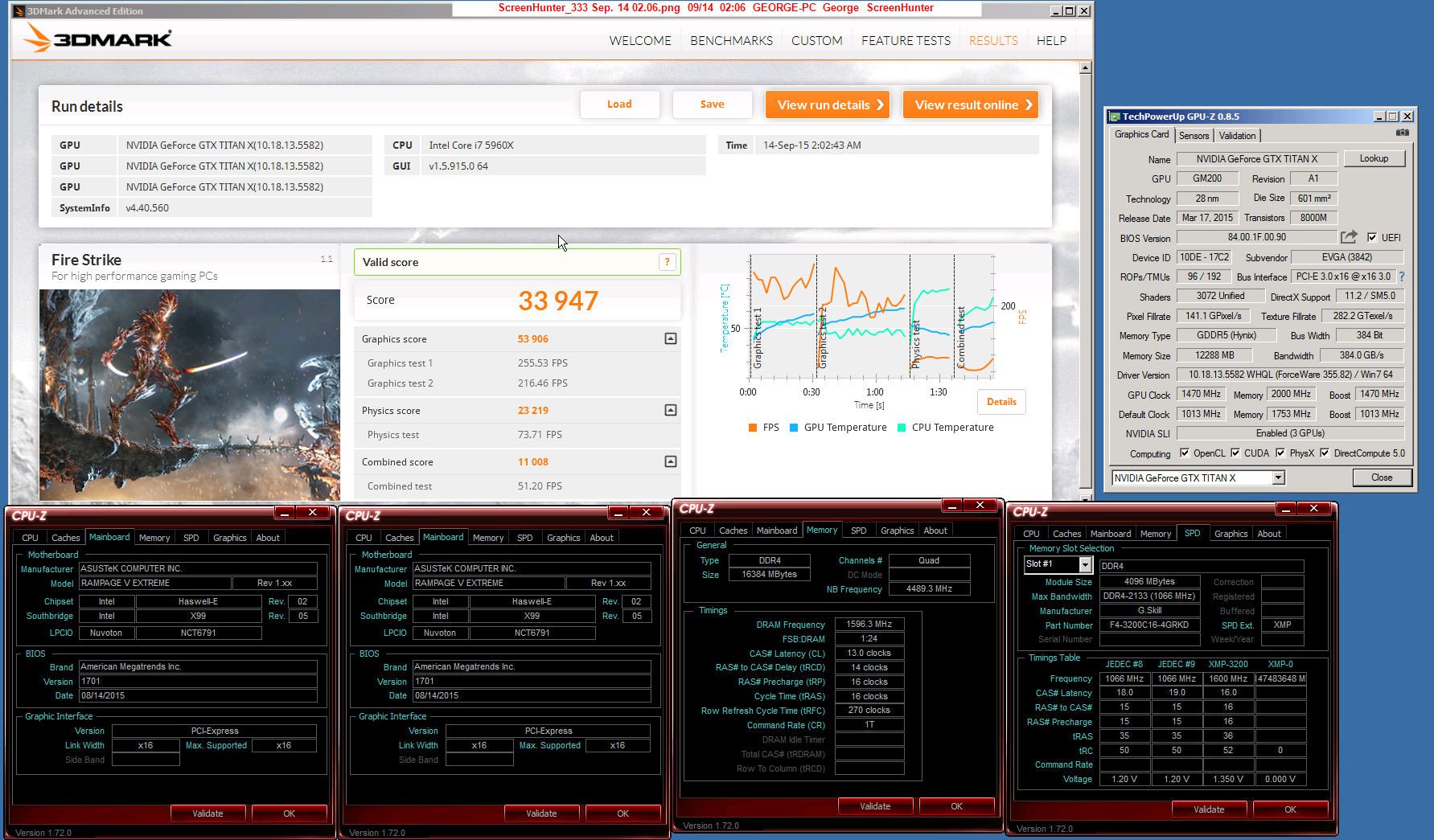Click the 3DMark logo in the header
The width and height of the screenshot is (1434, 840).
[97, 38]
